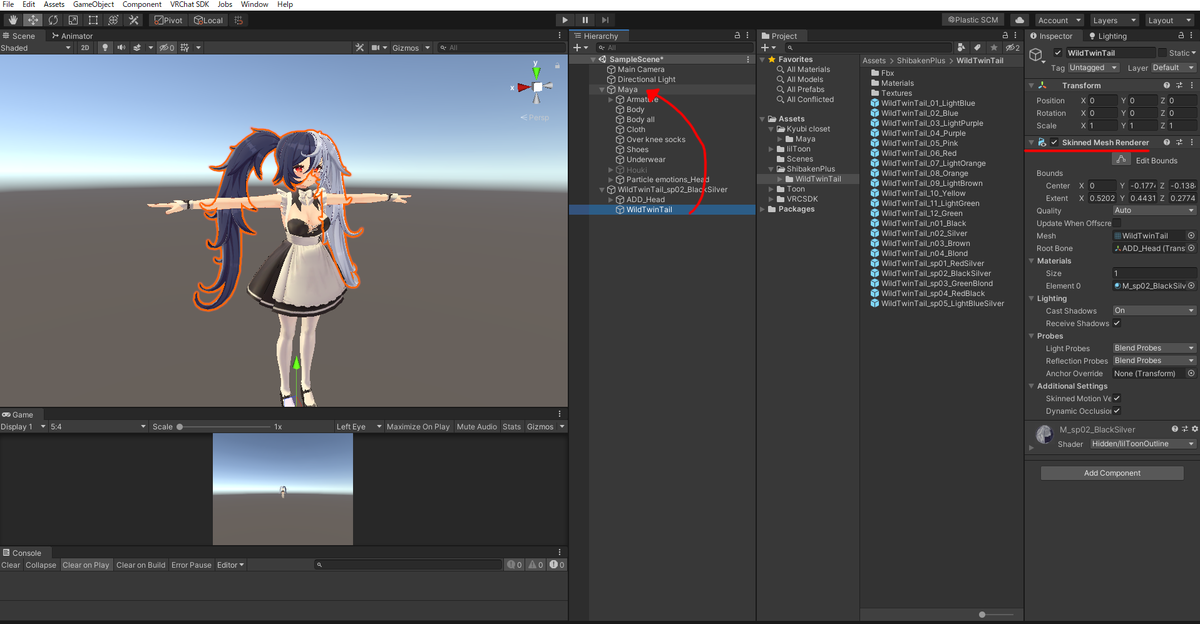
Task: Select the Move tool
Action: click(x=32, y=20)
